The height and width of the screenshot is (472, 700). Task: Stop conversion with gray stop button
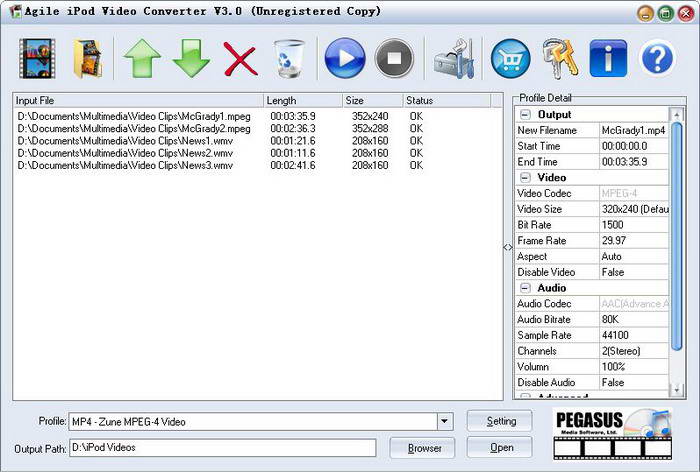tap(394, 58)
